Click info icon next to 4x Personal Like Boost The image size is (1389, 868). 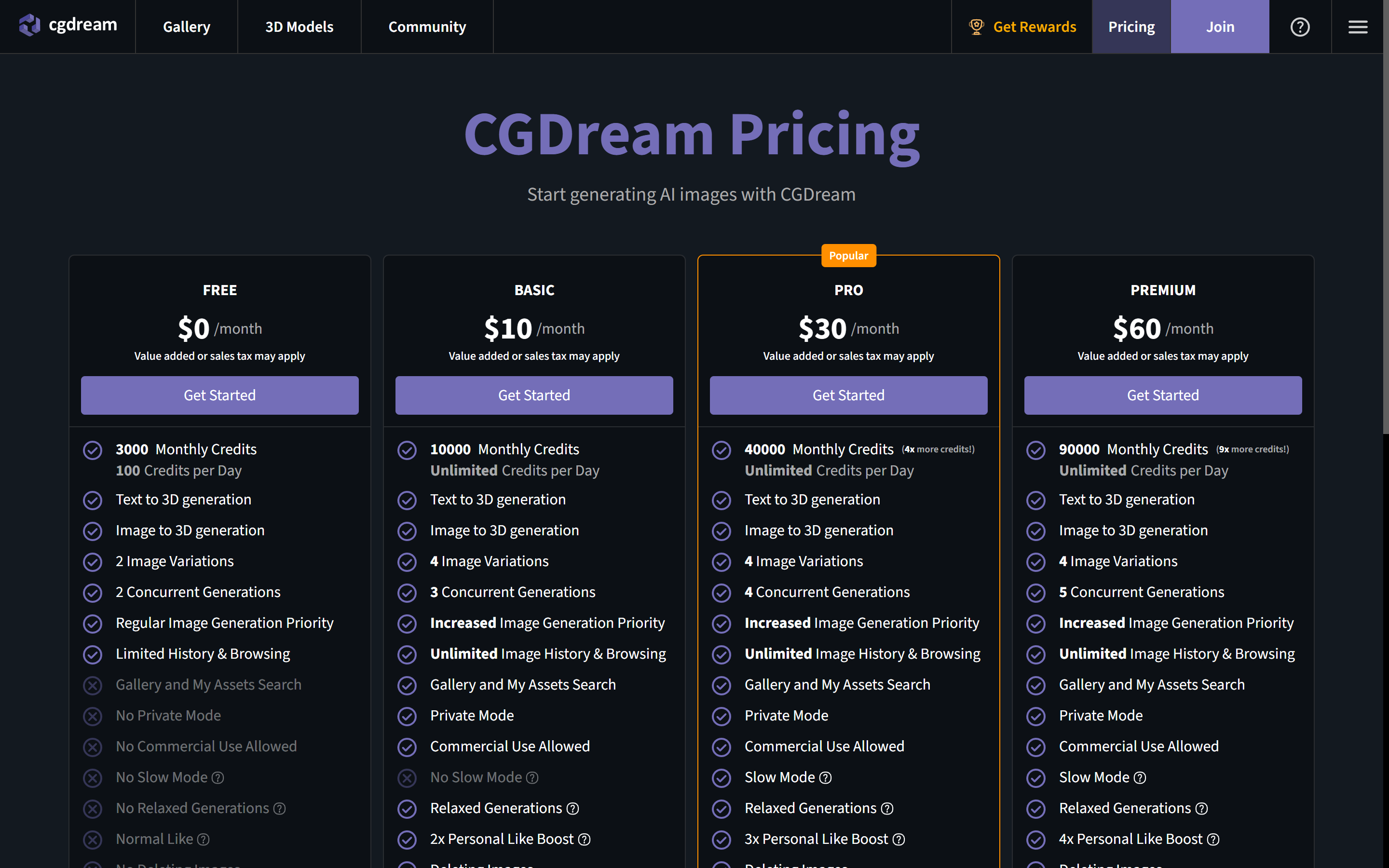tap(1213, 839)
